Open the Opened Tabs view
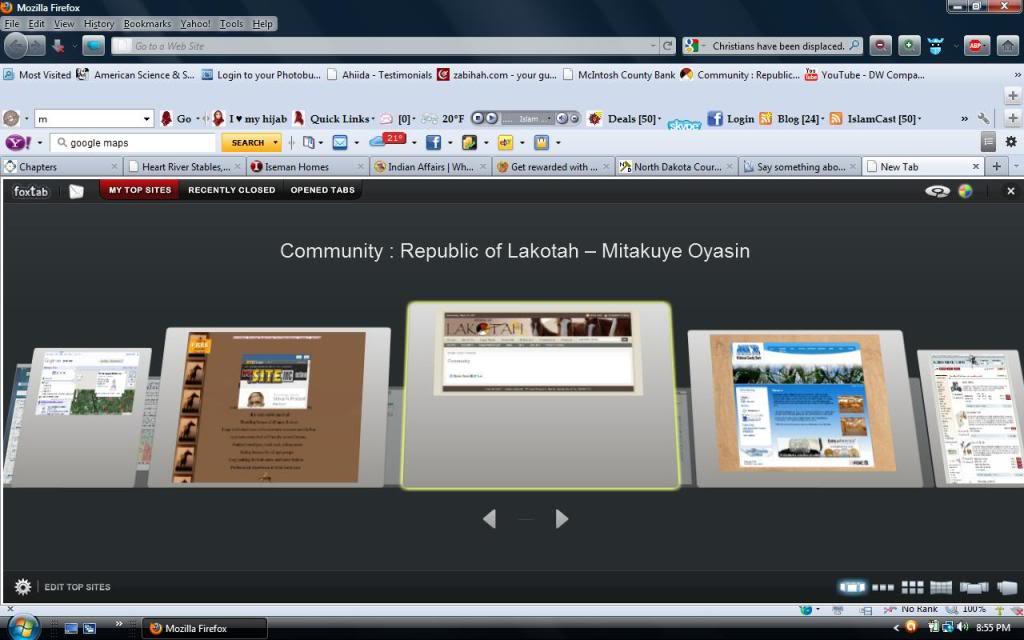Screen dimensions: 1024x640 point(323,190)
